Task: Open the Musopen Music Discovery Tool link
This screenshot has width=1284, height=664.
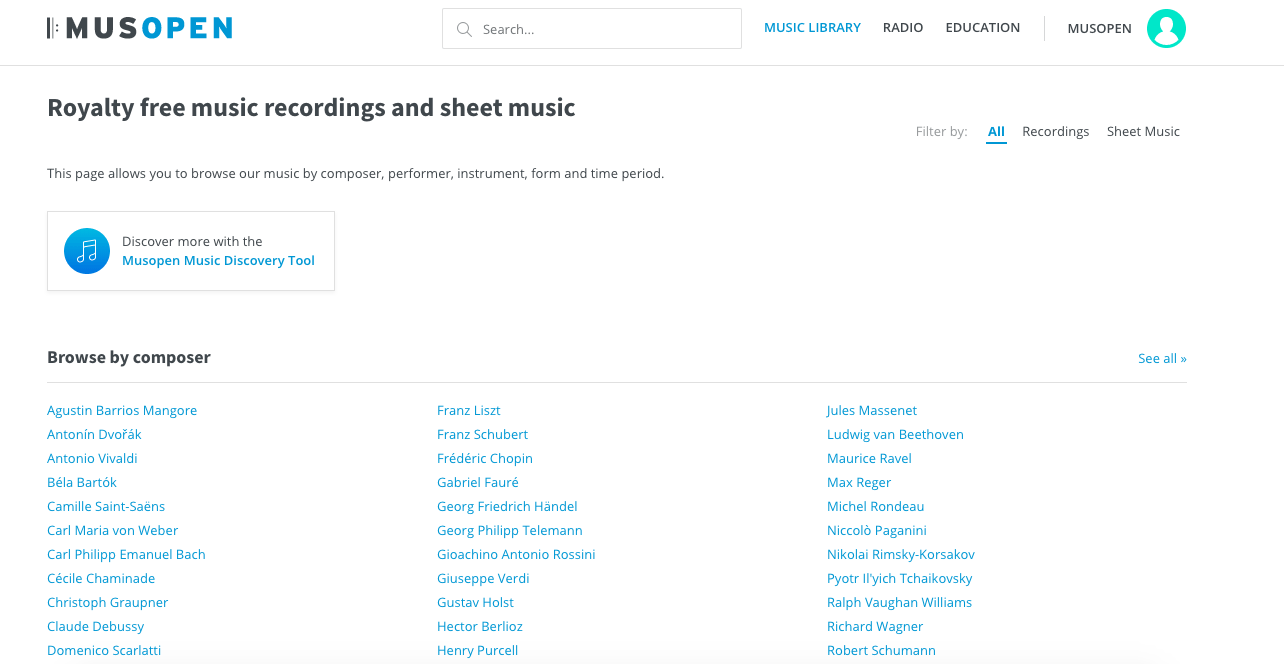Action: pyautogui.click(x=218, y=261)
